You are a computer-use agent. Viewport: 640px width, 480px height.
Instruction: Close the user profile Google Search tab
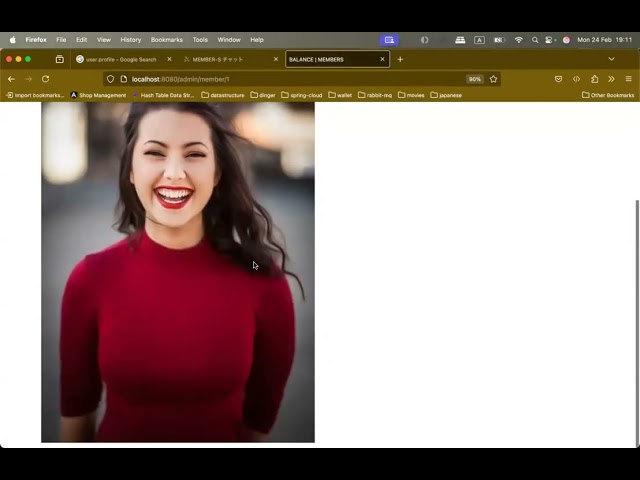(x=169, y=59)
